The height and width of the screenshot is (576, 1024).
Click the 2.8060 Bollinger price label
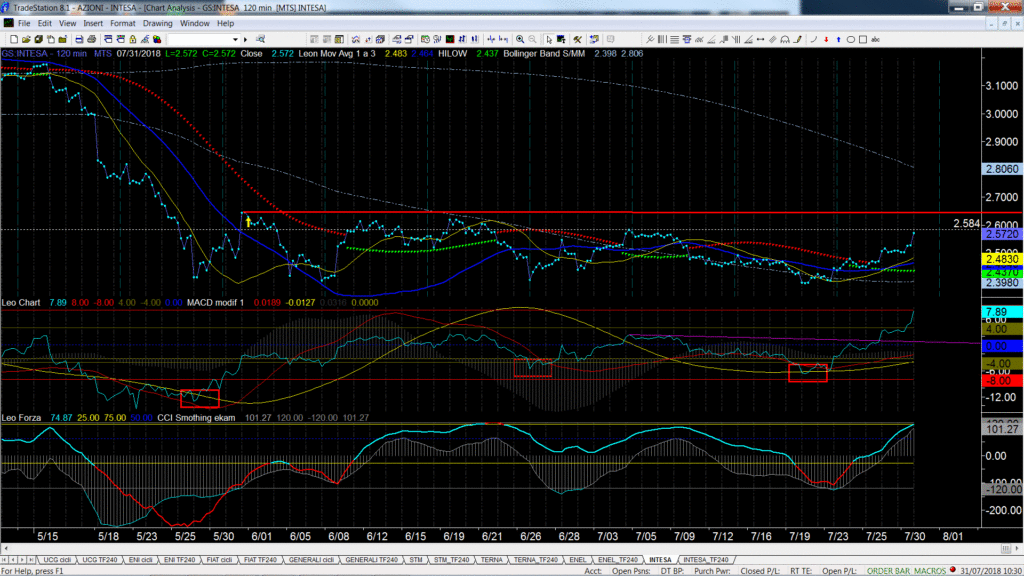pos(1002,169)
